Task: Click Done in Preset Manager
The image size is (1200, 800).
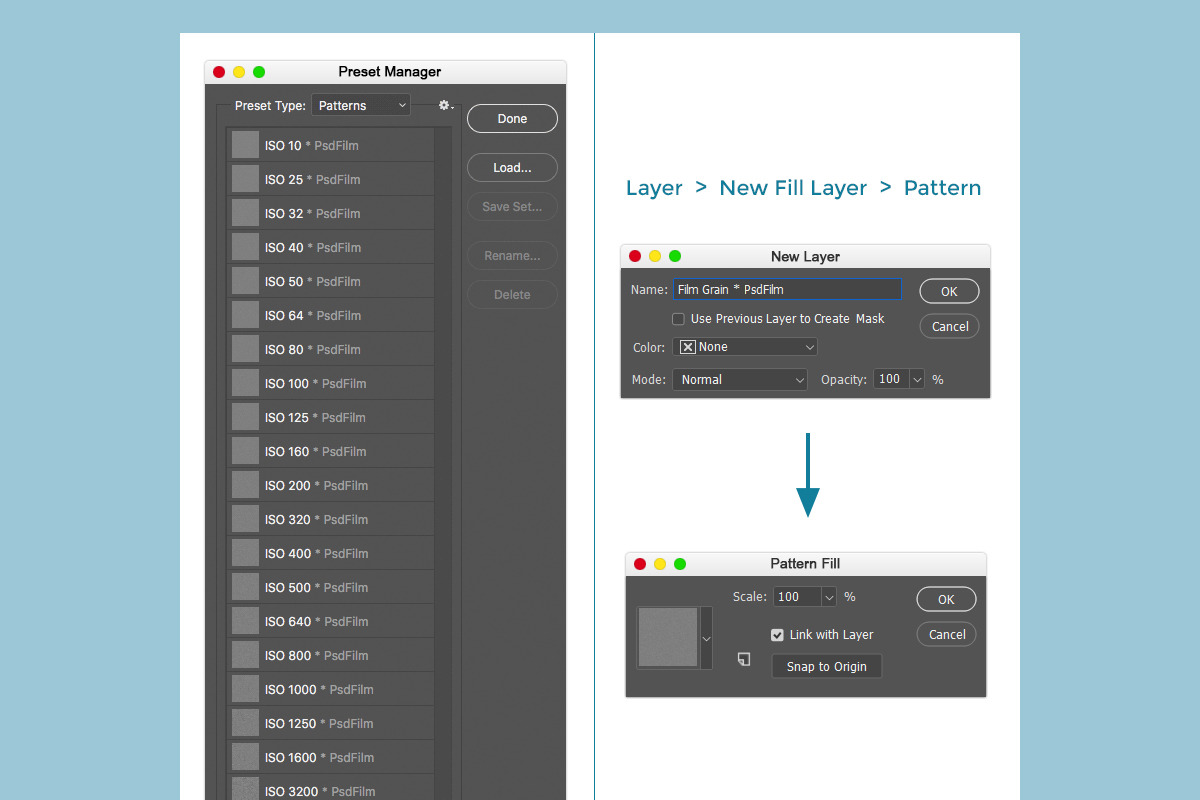Action: pyautogui.click(x=512, y=118)
